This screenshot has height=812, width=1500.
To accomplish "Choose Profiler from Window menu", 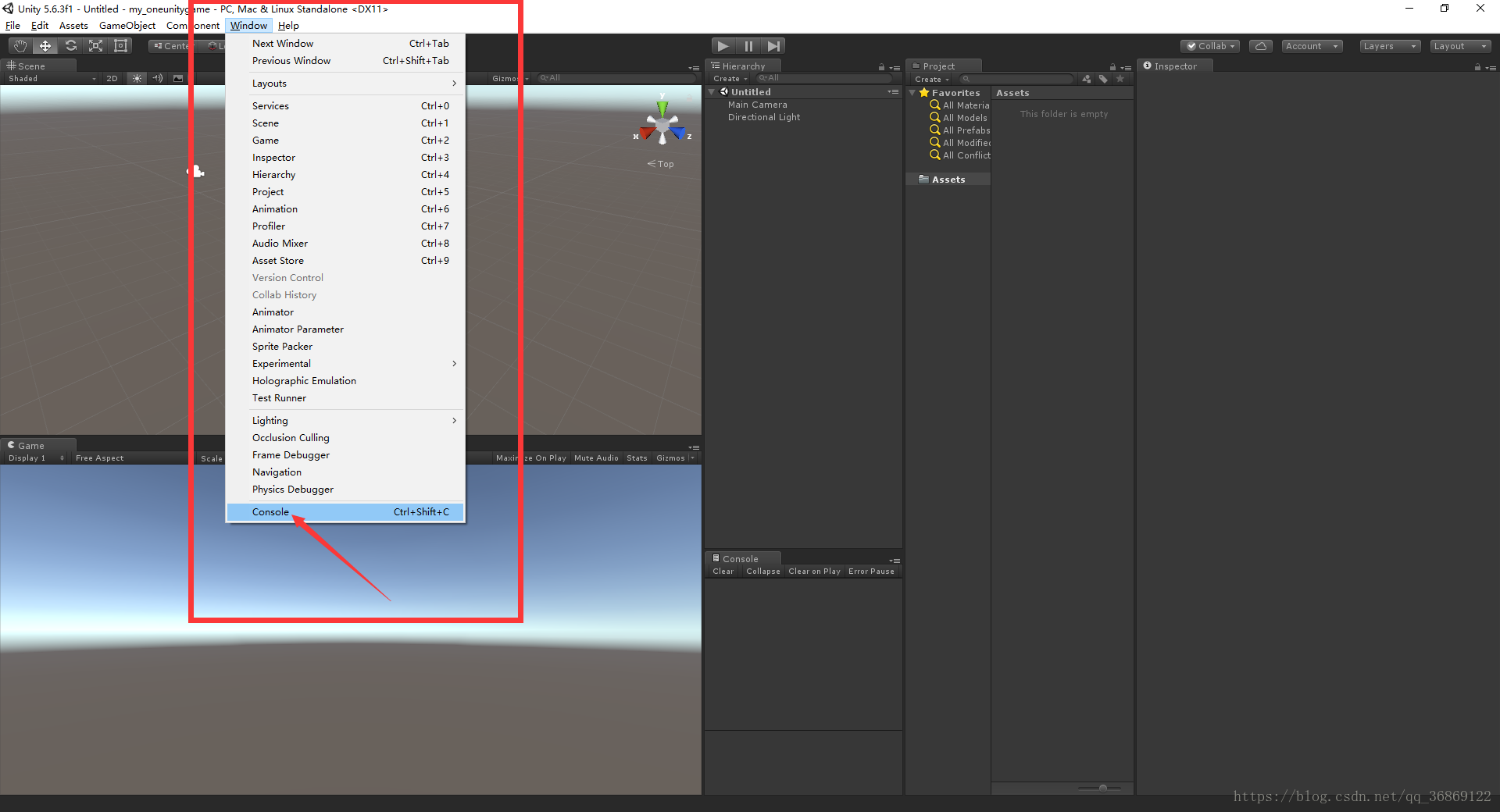I will [x=345, y=226].
